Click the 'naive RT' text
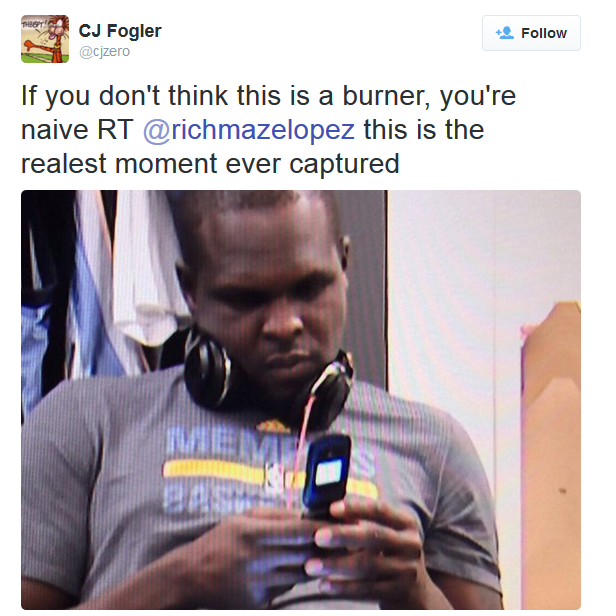The image size is (616, 616). (77, 130)
